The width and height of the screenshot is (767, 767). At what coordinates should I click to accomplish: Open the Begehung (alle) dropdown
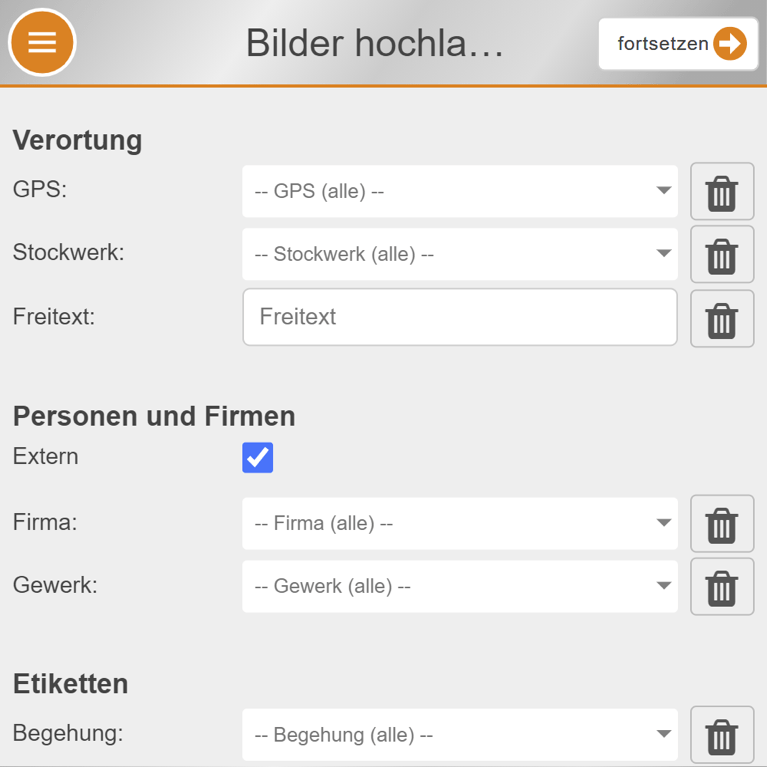tap(460, 736)
